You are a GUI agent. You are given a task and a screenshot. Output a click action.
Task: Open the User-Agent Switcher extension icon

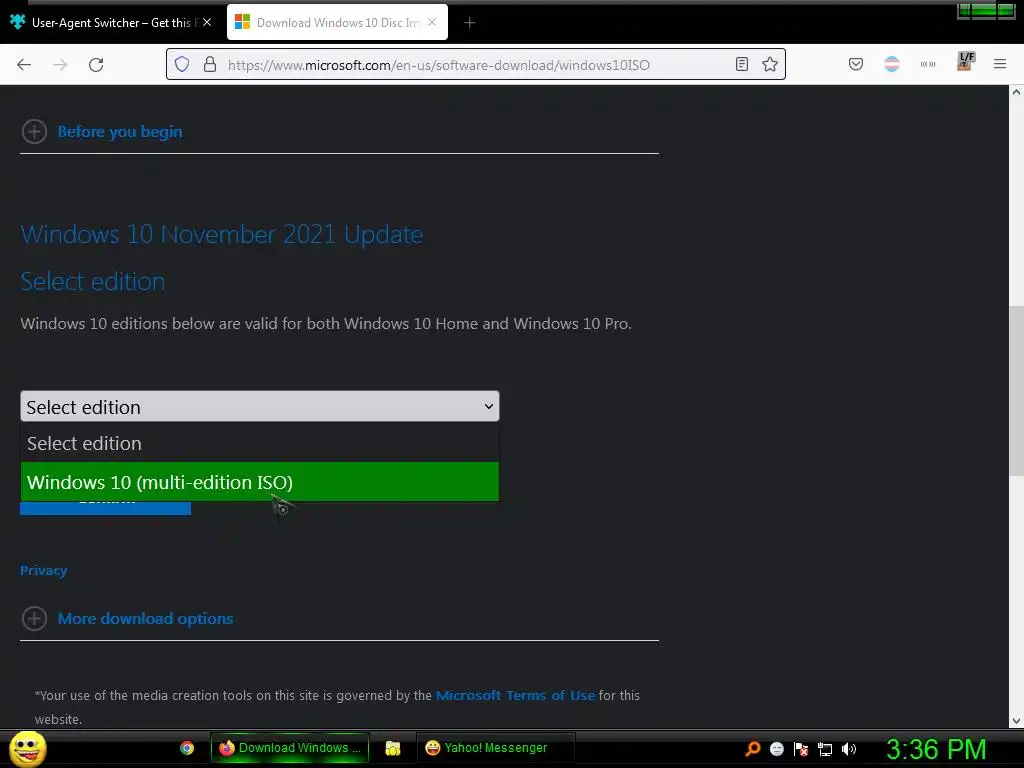[x=928, y=64]
